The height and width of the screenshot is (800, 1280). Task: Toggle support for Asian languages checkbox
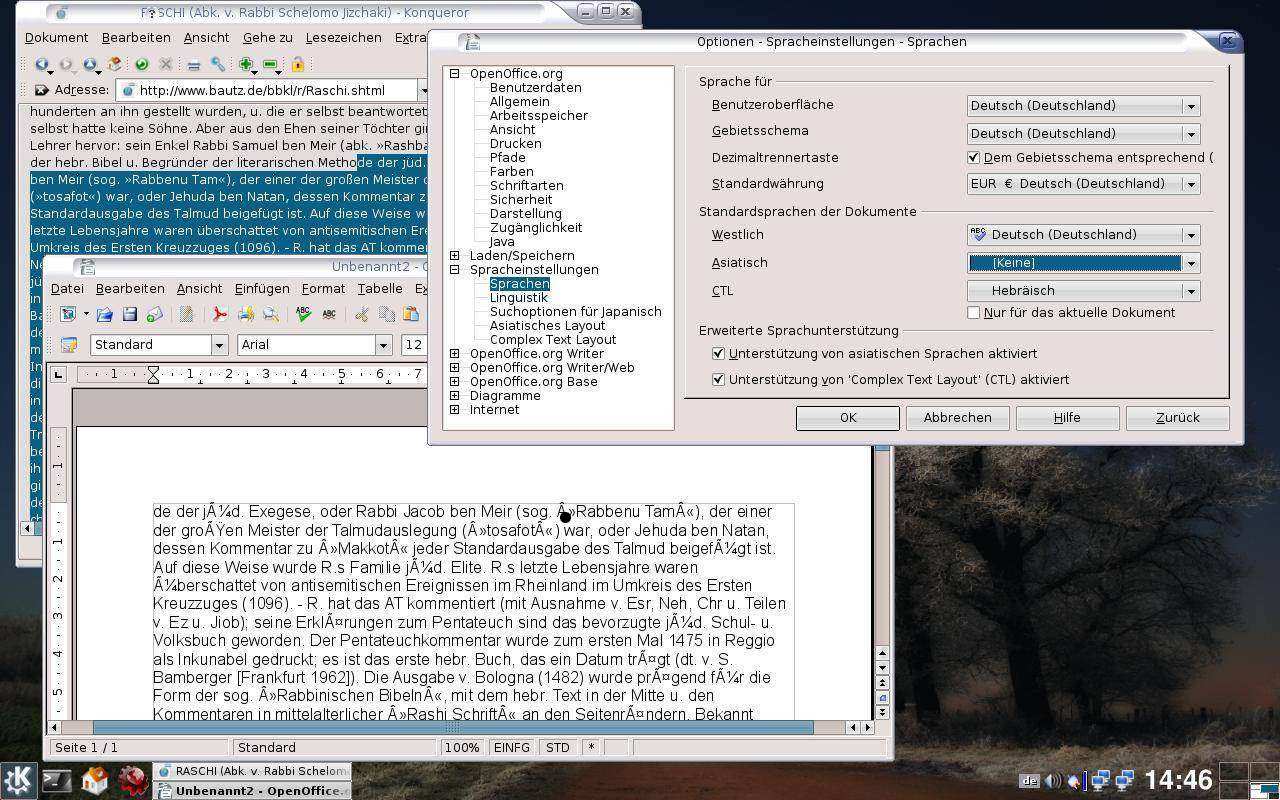(718, 353)
